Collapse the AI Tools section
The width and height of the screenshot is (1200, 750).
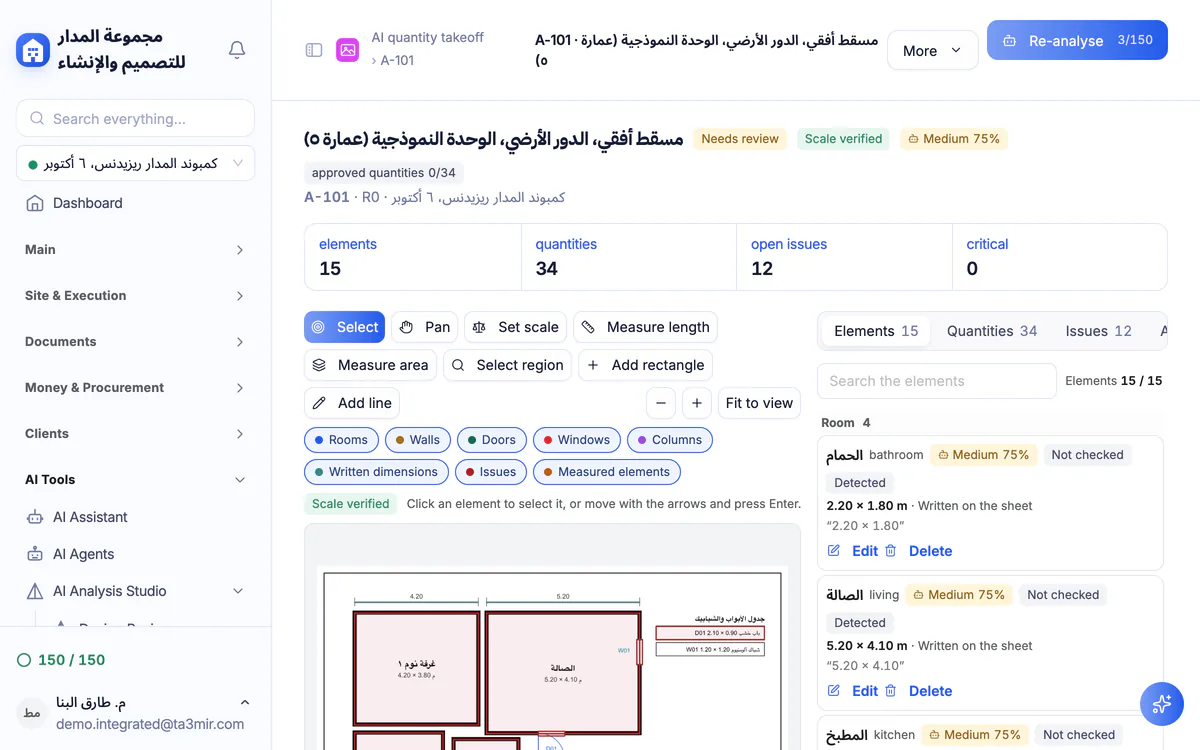[x=135, y=480]
